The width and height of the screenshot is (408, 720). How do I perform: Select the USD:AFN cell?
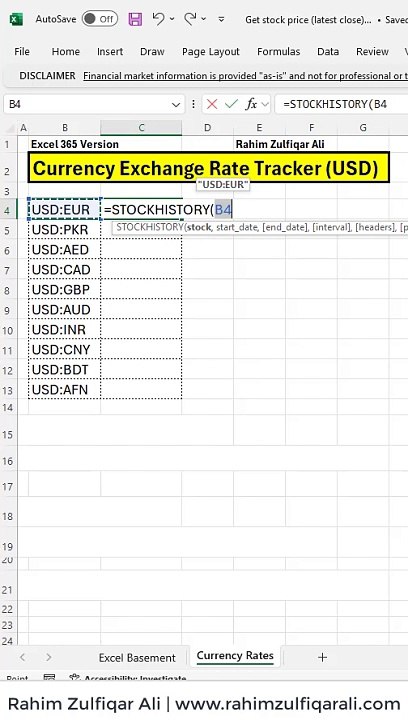point(65,389)
